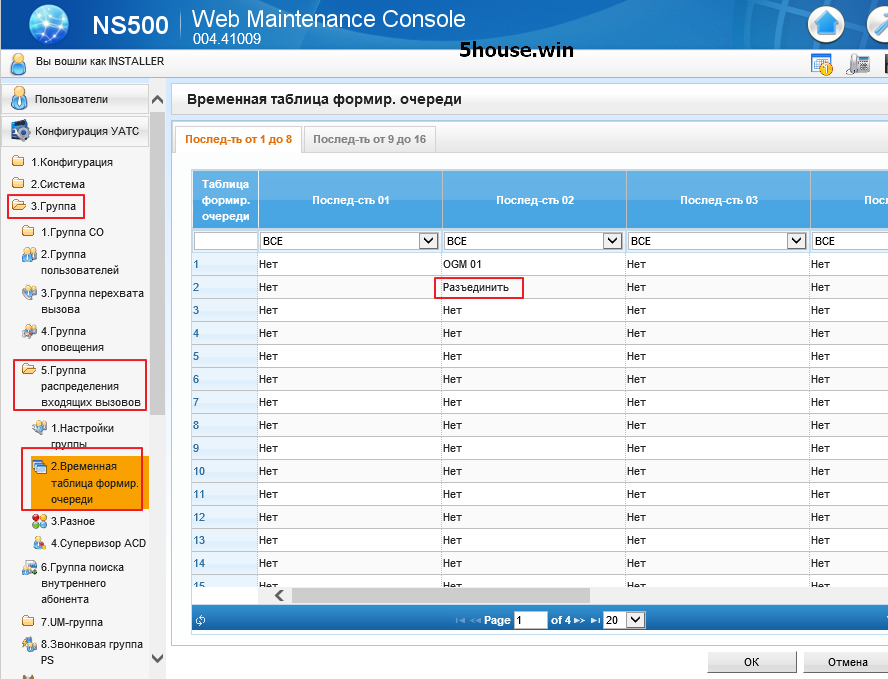Screen dimensions: 888x679
Task: Click Послед-сть 03 column header
Action: click(719, 200)
